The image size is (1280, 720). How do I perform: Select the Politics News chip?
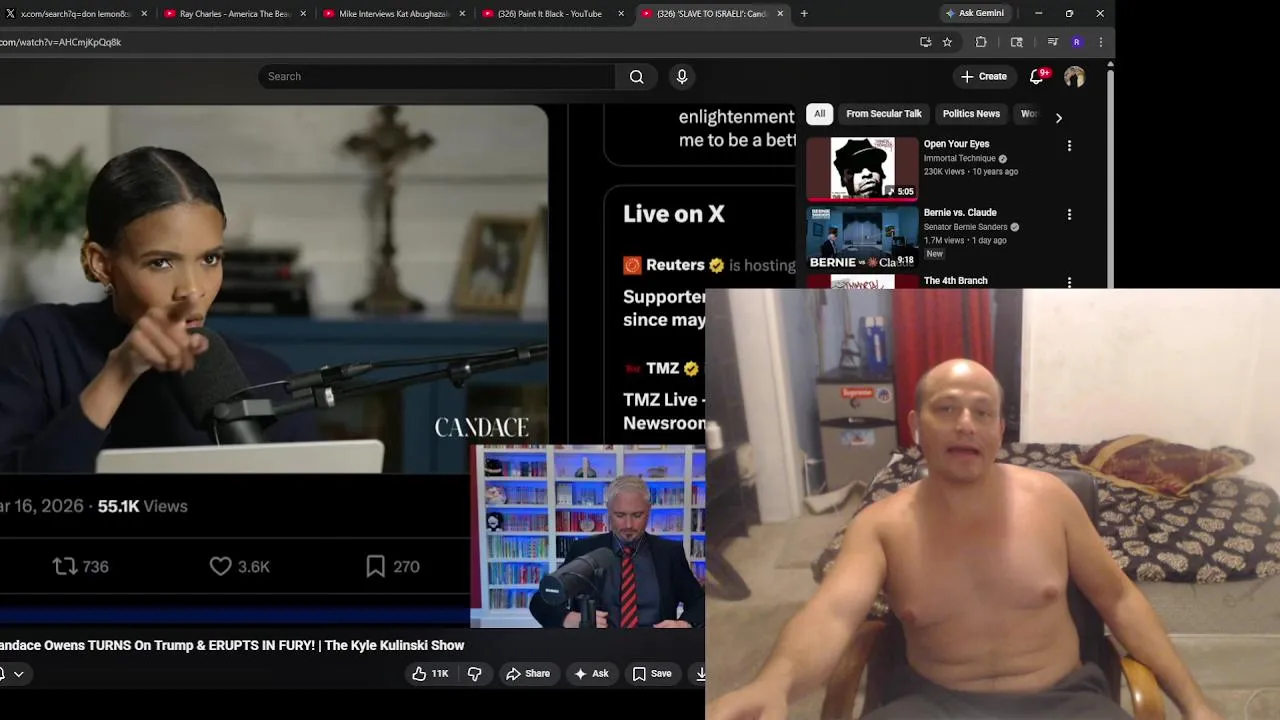971,114
